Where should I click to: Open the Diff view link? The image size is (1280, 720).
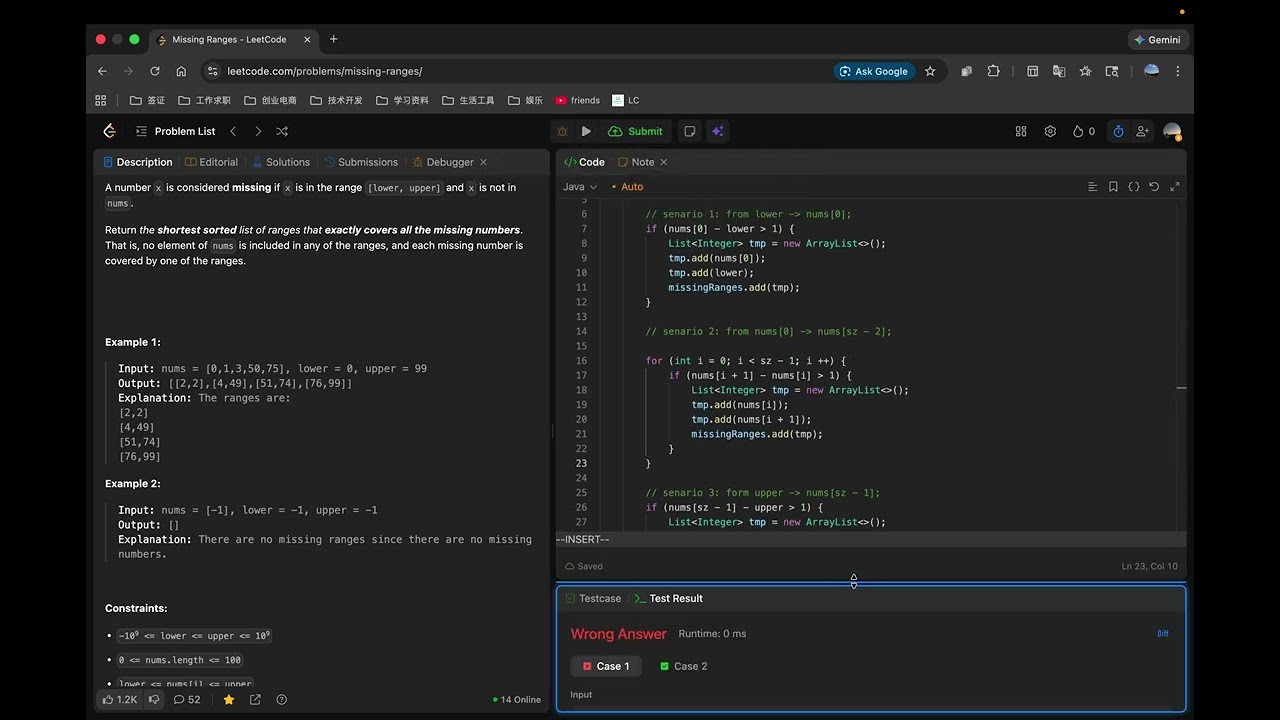coord(1163,633)
